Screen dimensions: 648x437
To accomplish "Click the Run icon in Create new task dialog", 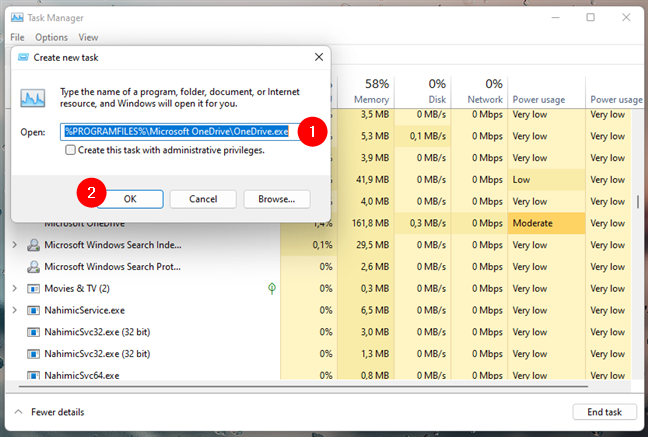I will click(x=33, y=95).
